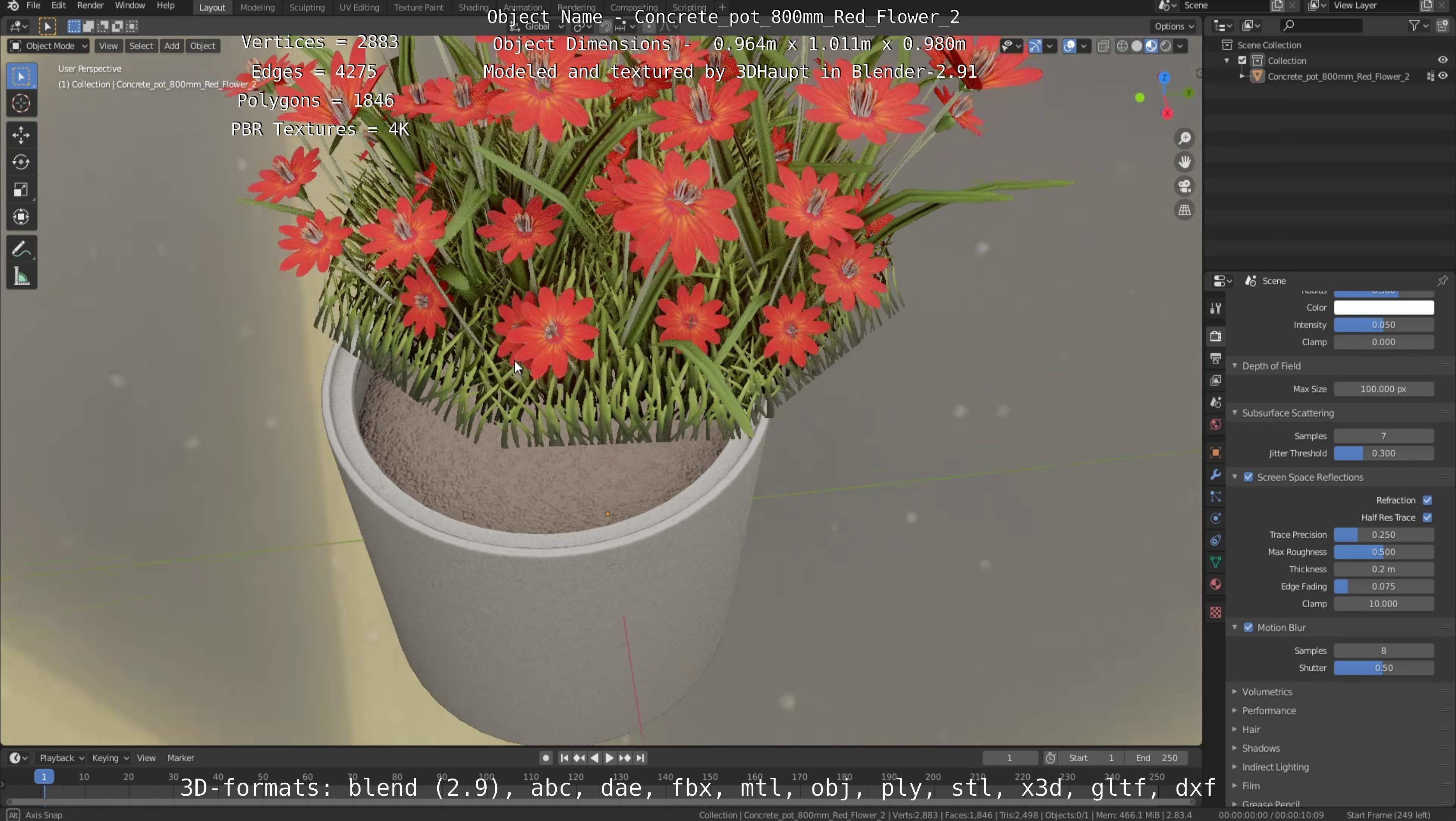1456x821 pixels.
Task: Switch orthographic/perspective grid icon
Action: [1184, 210]
